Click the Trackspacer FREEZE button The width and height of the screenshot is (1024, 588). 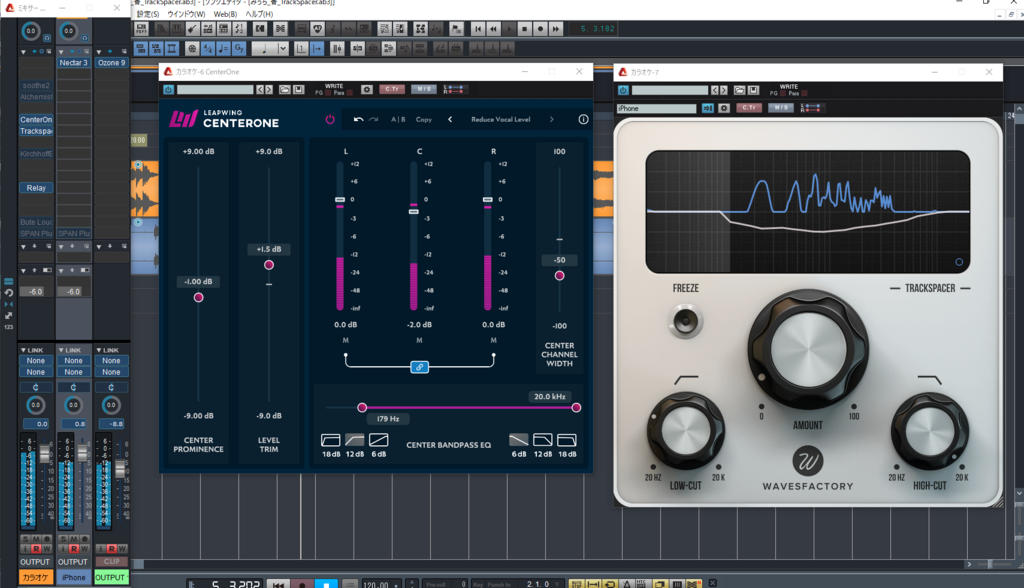coord(686,321)
